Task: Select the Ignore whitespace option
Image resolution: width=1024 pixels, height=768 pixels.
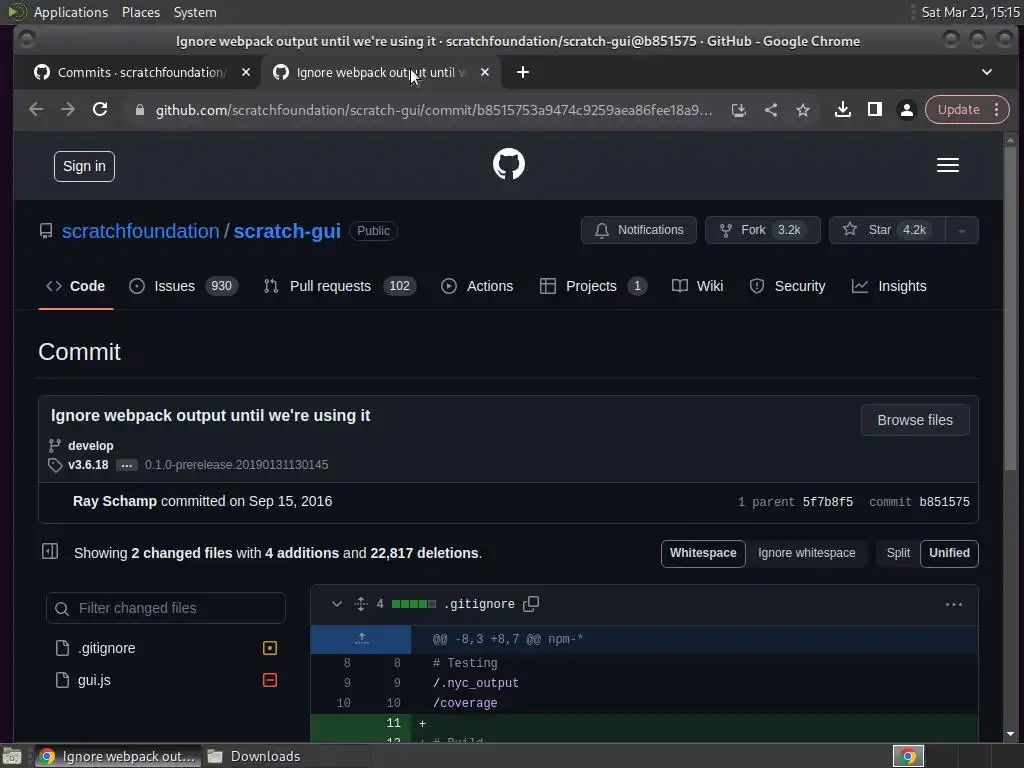Action: [x=807, y=553]
